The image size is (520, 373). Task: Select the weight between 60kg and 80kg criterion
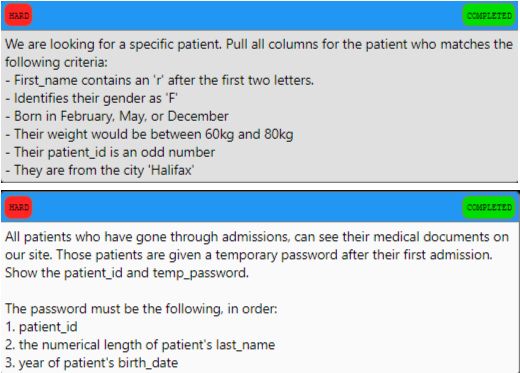click(149, 134)
